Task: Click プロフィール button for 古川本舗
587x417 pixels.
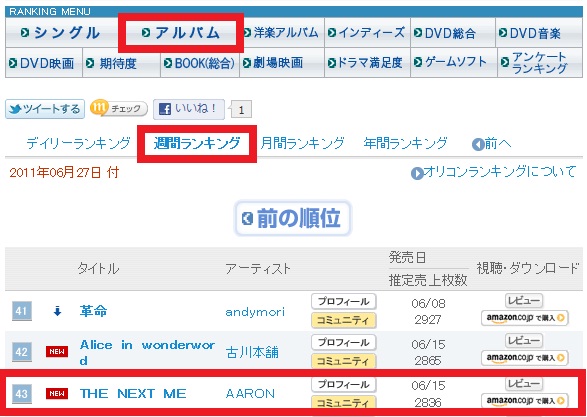Action: [343, 343]
